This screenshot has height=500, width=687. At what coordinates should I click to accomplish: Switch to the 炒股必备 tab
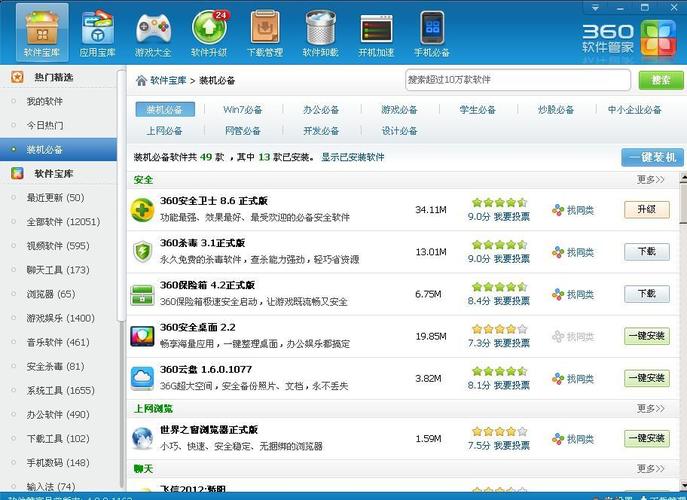(556, 110)
